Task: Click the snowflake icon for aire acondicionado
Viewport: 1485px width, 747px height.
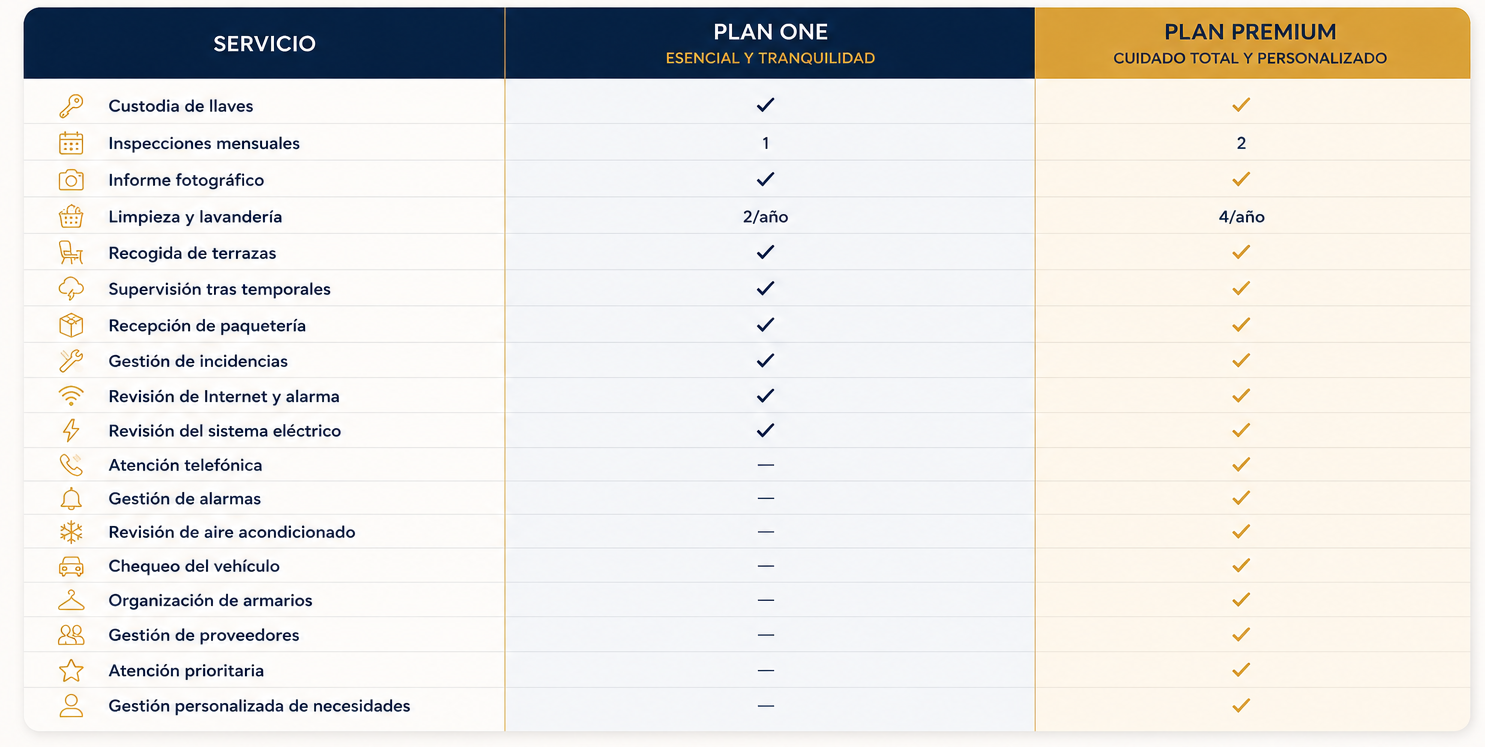Action: (71, 532)
